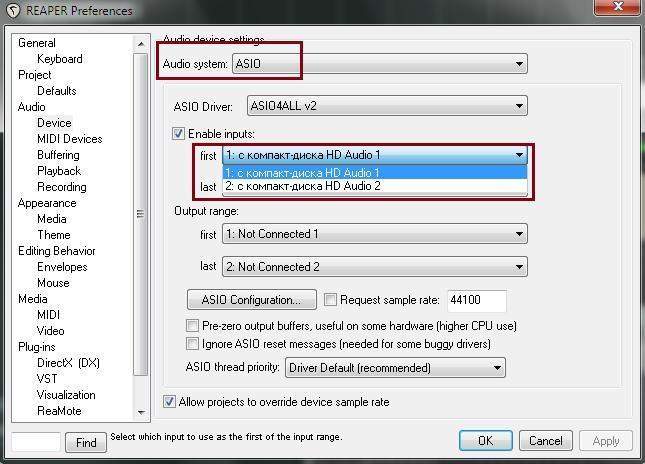Select MIDI under Media
Image resolution: width=645 pixels, height=464 pixels.
pyautogui.click(x=49, y=315)
